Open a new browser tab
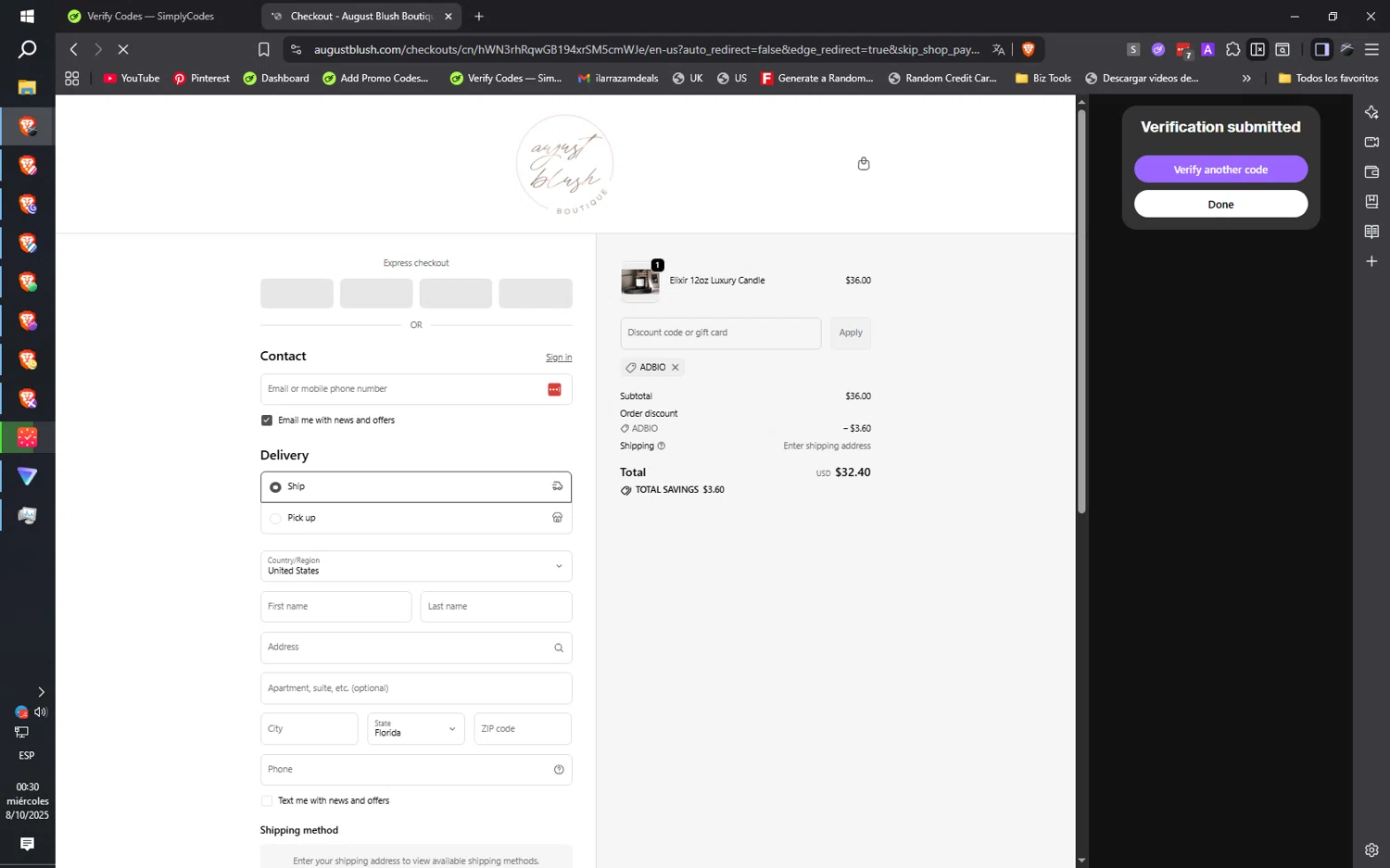 [479, 17]
